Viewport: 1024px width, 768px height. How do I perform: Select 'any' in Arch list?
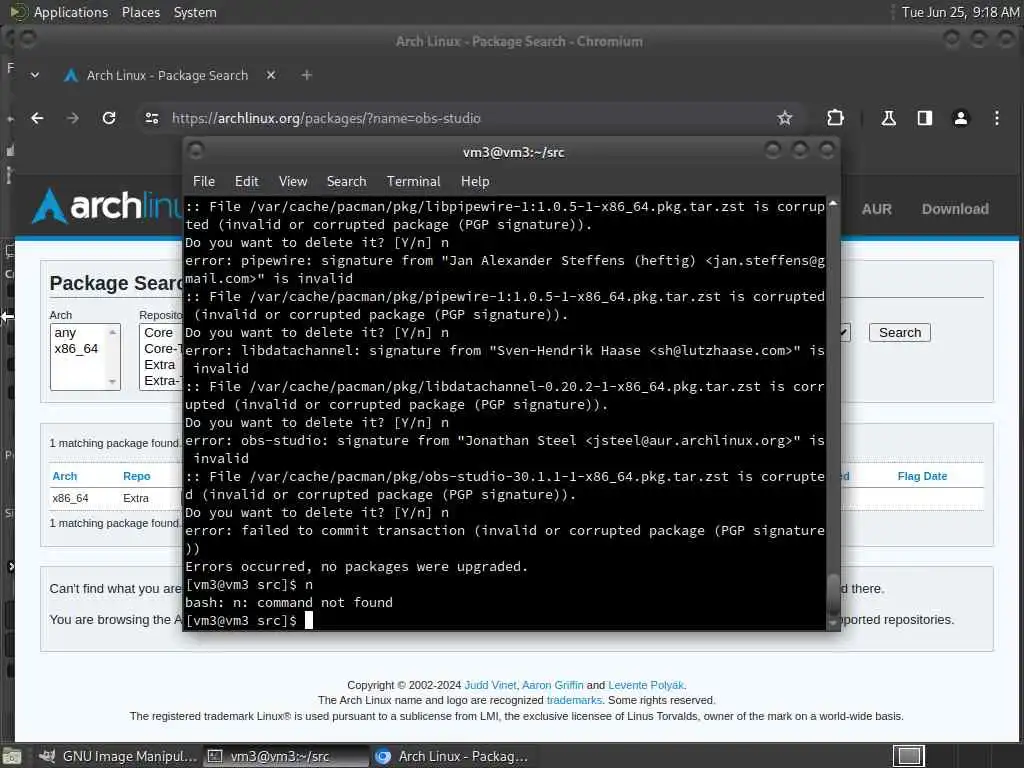tap(65, 332)
